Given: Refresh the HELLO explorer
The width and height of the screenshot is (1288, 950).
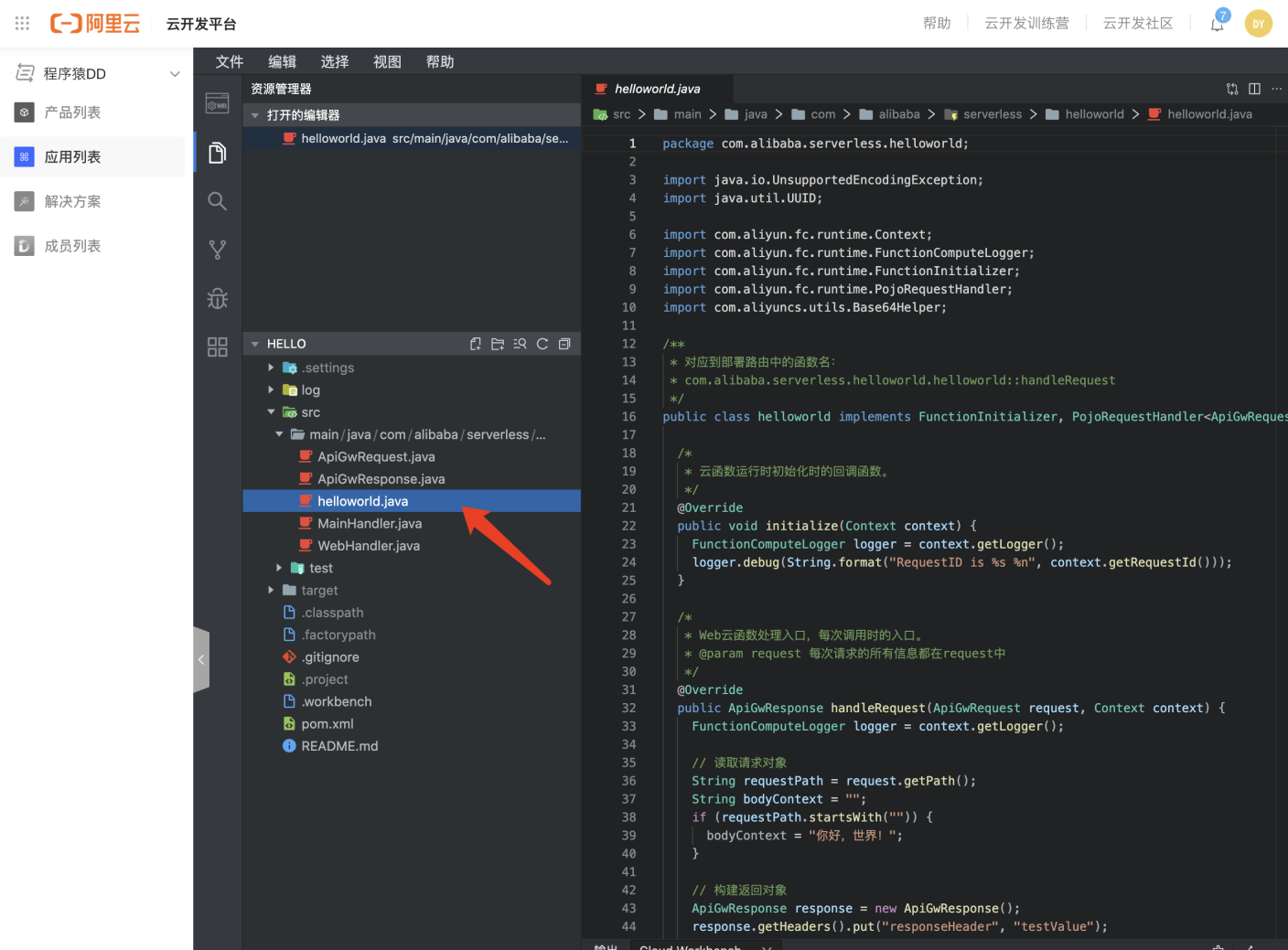Looking at the screenshot, I should (542, 344).
